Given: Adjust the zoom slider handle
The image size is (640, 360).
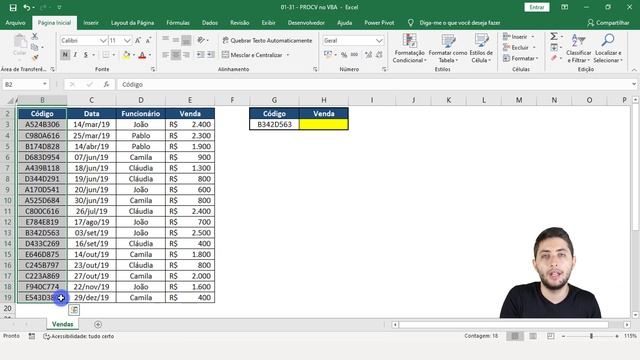Looking at the screenshot, I should click(591, 336).
